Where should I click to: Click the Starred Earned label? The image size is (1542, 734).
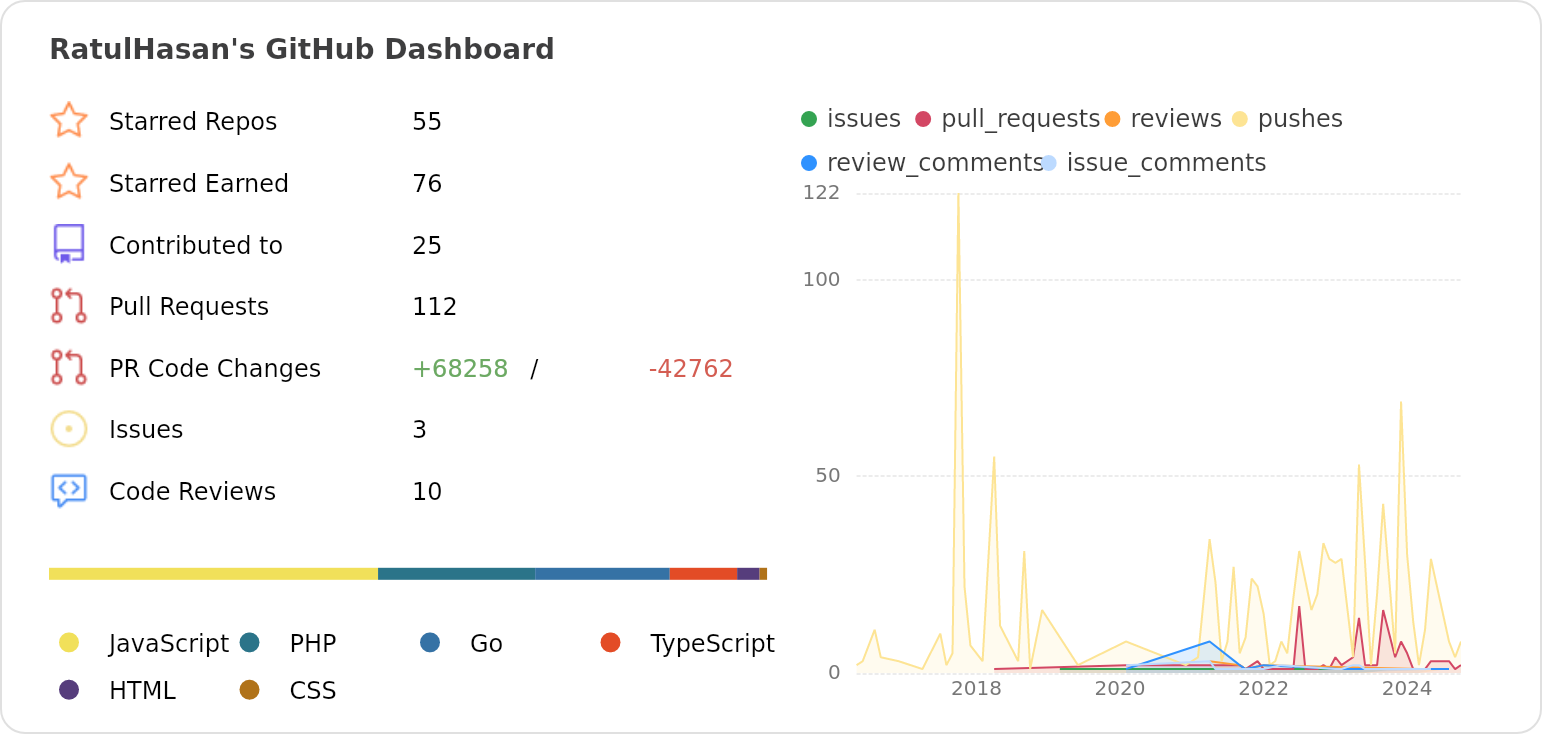199,184
